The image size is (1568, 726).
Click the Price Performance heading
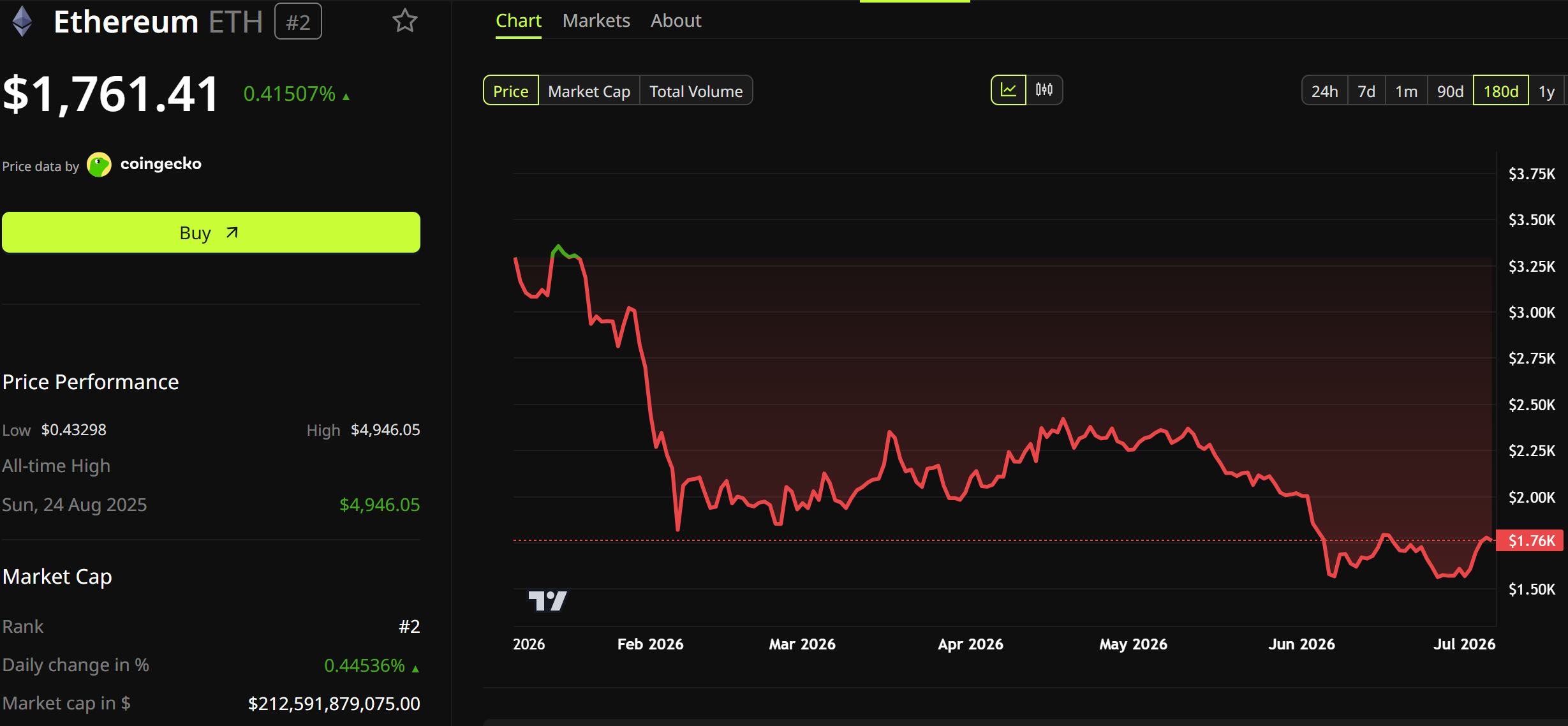click(91, 382)
